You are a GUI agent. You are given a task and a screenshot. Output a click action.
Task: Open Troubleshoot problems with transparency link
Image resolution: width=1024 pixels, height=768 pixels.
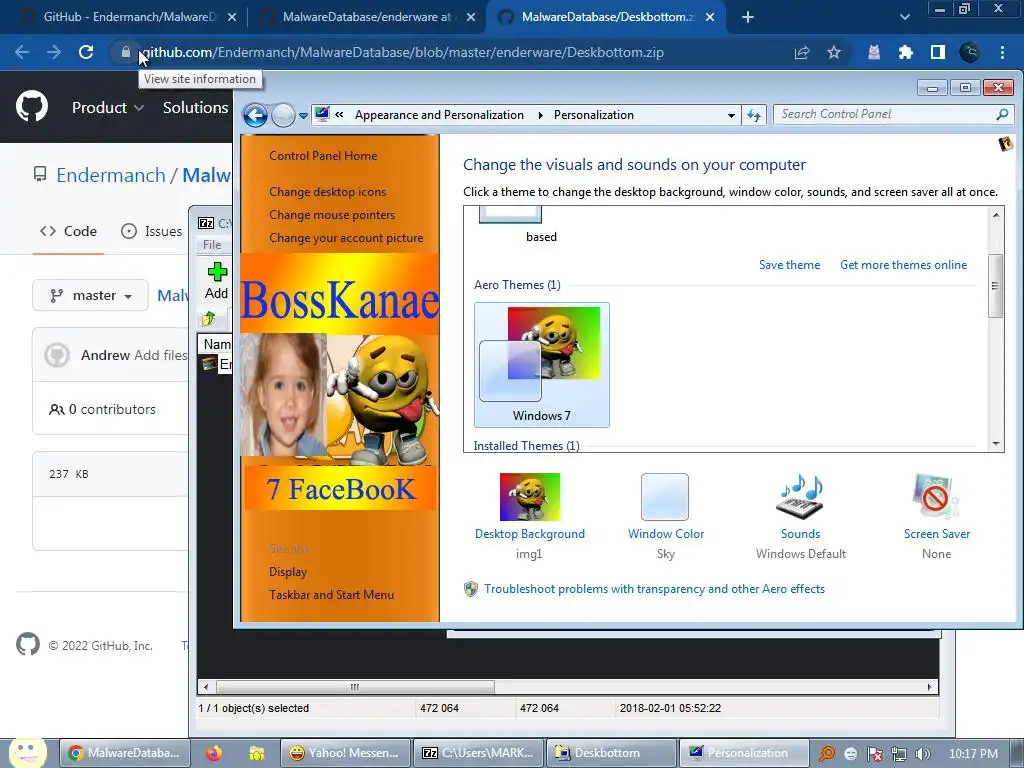[x=654, y=589]
